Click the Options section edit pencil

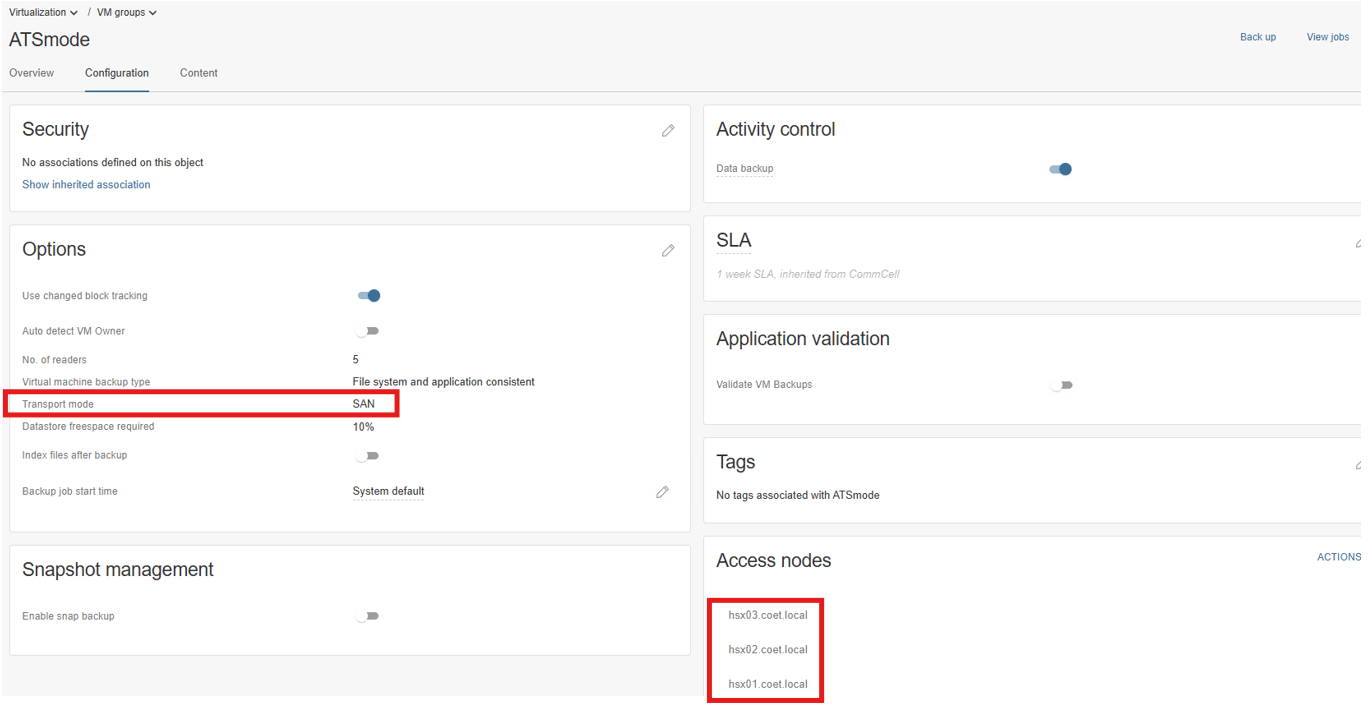[668, 250]
